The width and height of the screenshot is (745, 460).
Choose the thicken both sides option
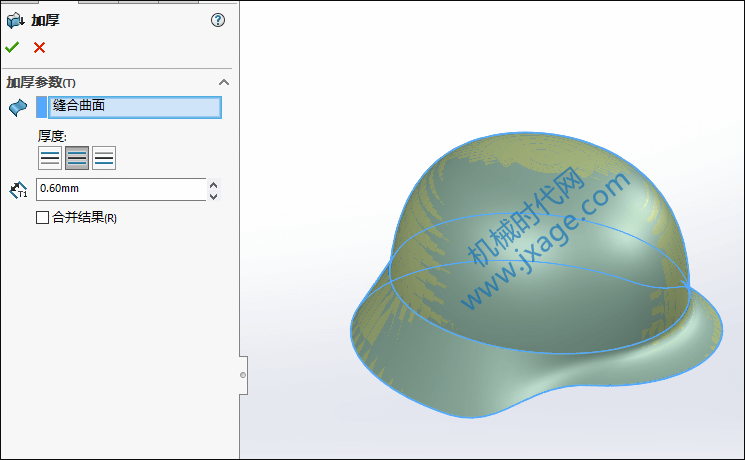[77, 158]
